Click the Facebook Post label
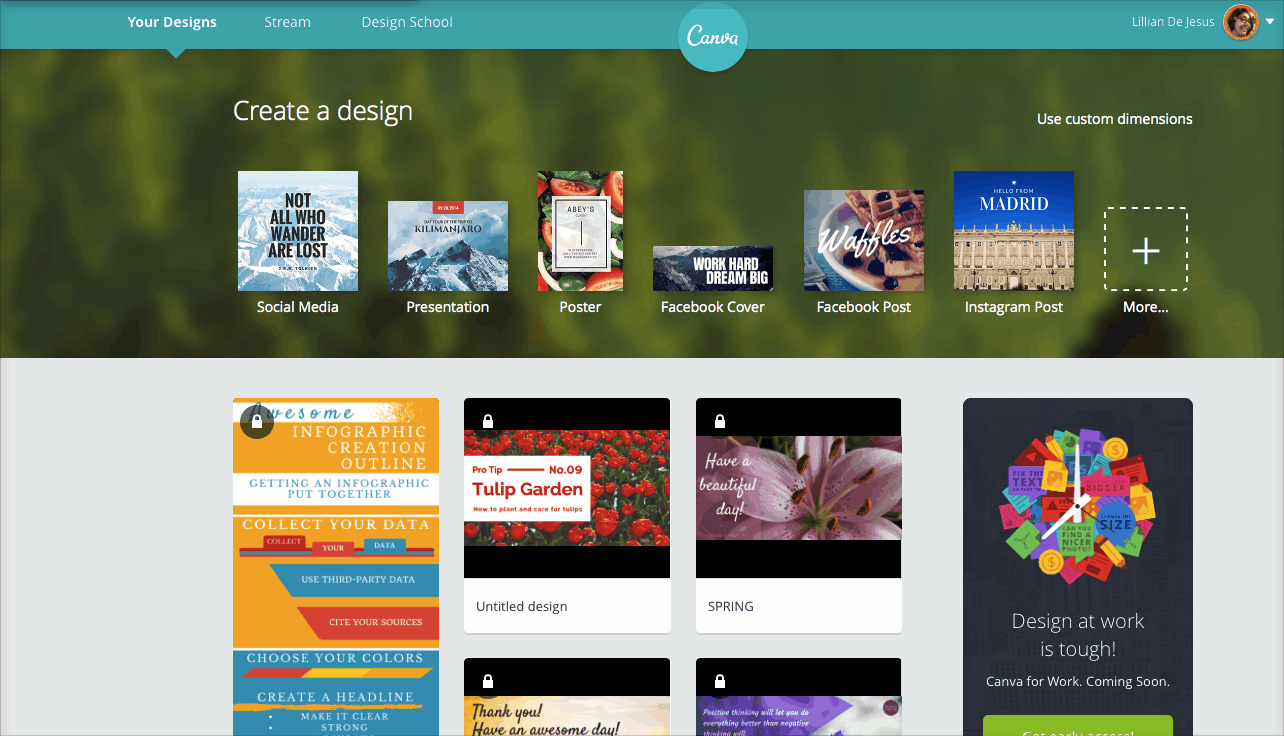This screenshot has width=1284, height=736. click(x=864, y=307)
